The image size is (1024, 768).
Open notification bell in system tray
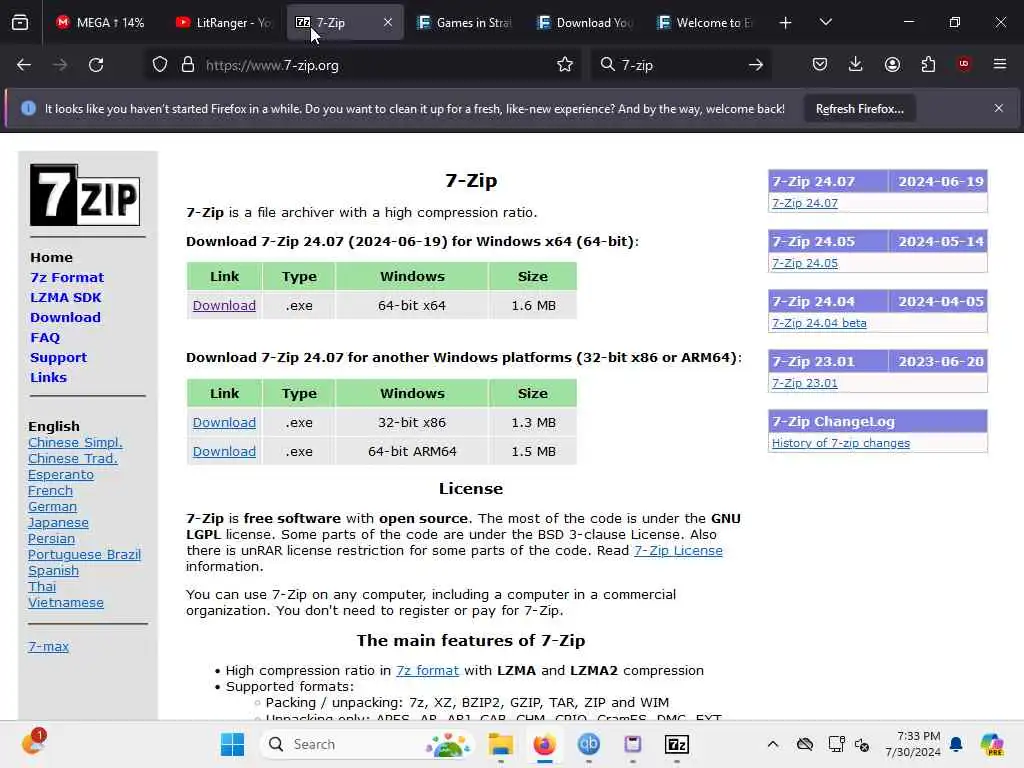coord(956,744)
